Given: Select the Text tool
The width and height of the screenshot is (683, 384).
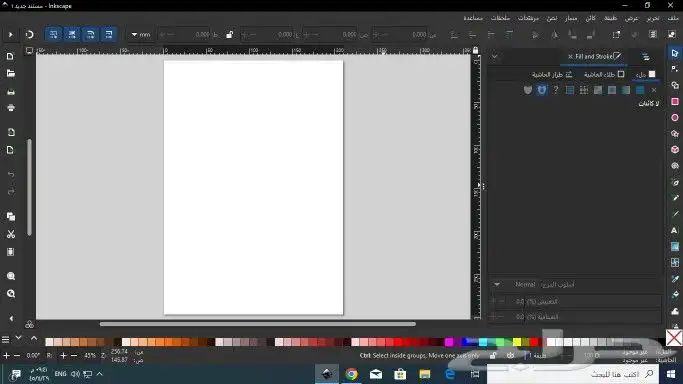Looking at the screenshot, I should (675, 230).
